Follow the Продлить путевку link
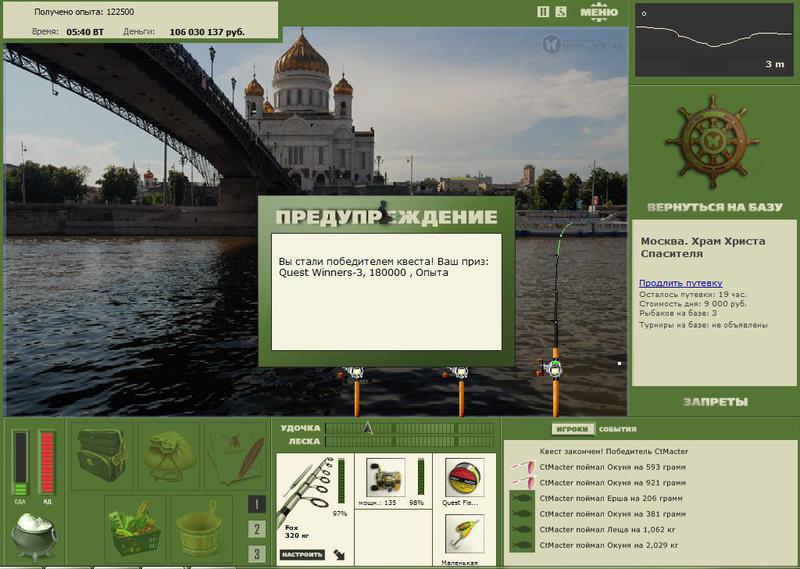Screen dimensions: 800x569 click(x=681, y=283)
